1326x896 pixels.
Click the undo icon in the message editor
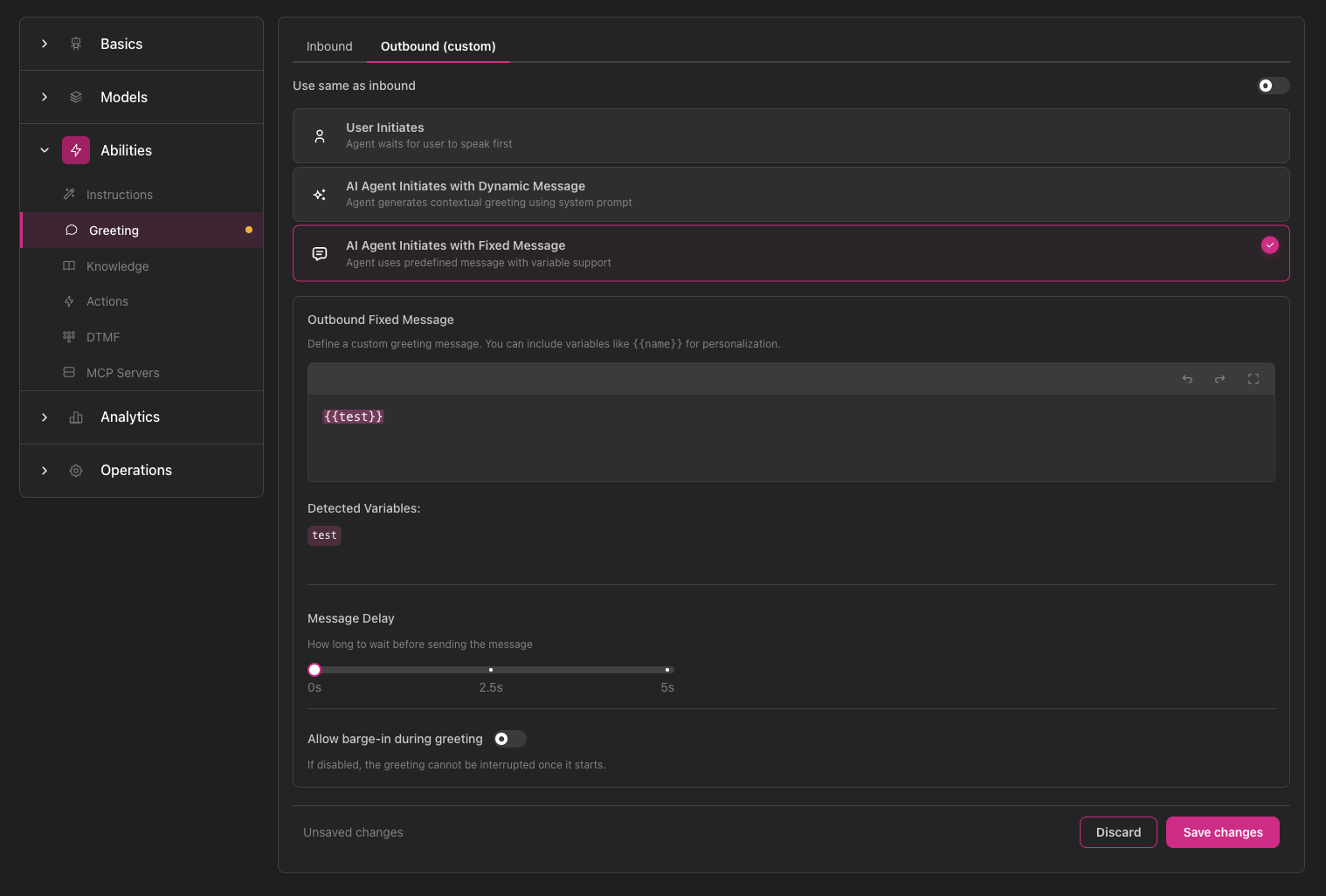tap(1186, 379)
